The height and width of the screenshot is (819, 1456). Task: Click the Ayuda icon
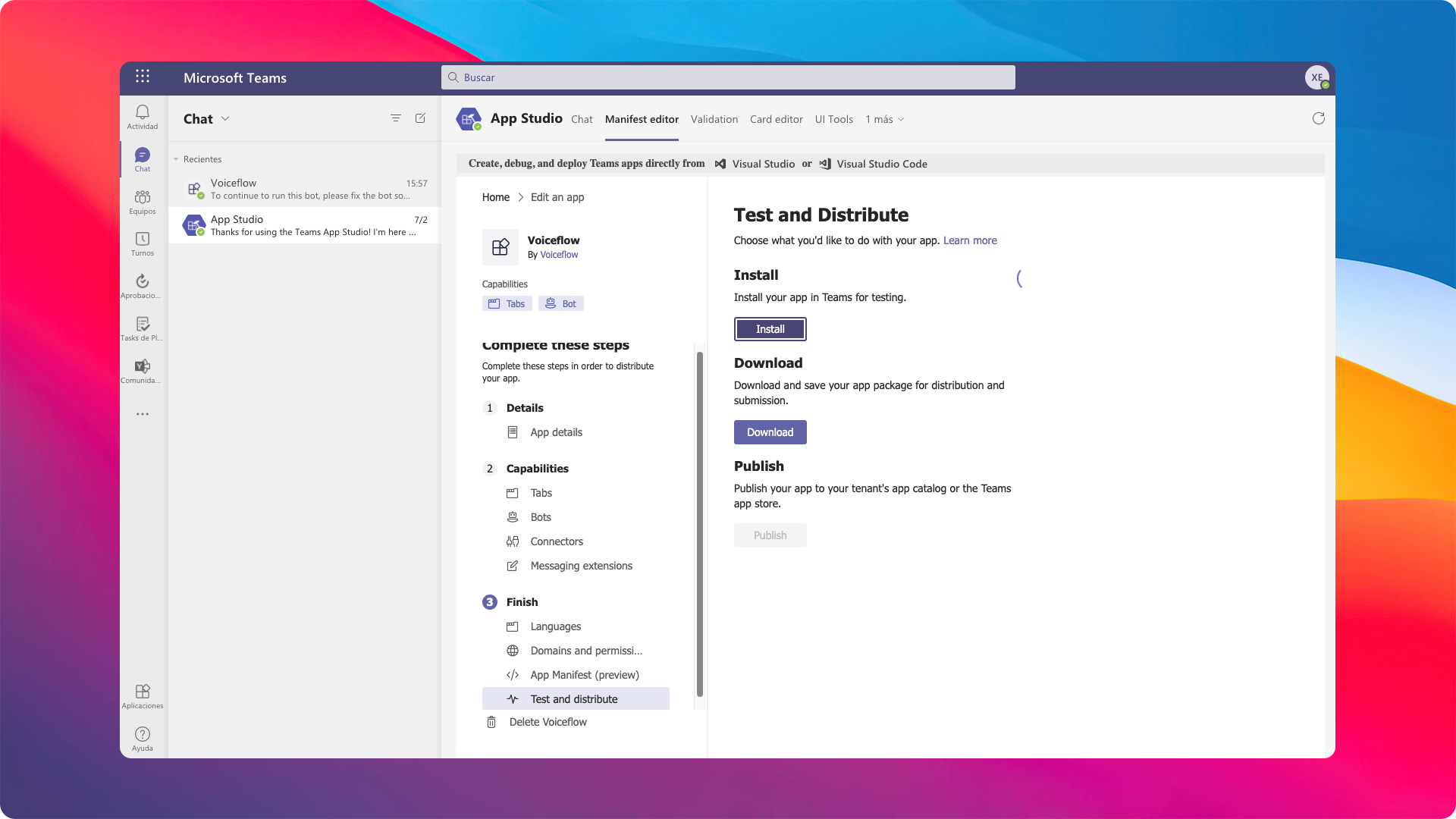tap(143, 734)
